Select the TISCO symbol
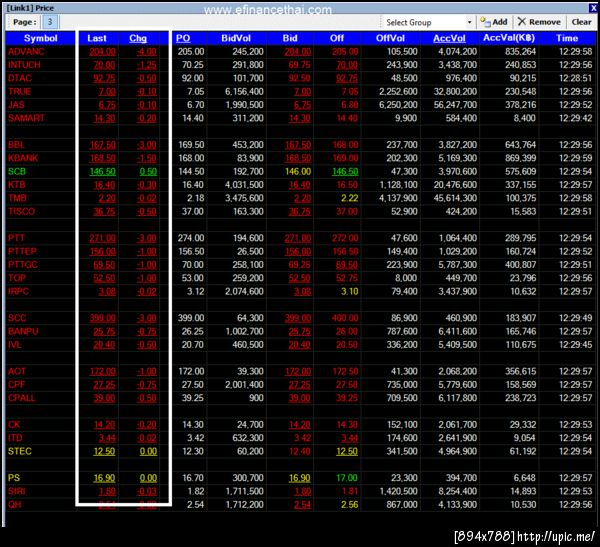The height and width of the screenshot is (547, 600). (x=21, y=211)
